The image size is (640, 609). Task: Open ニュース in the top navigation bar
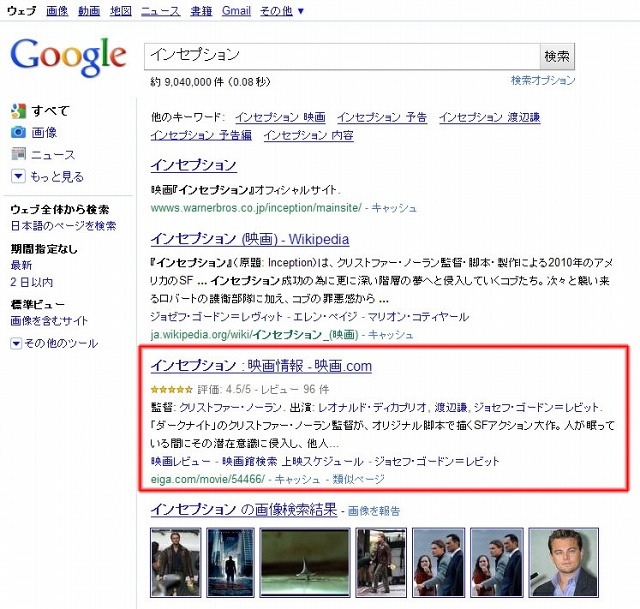click(160, 11)
